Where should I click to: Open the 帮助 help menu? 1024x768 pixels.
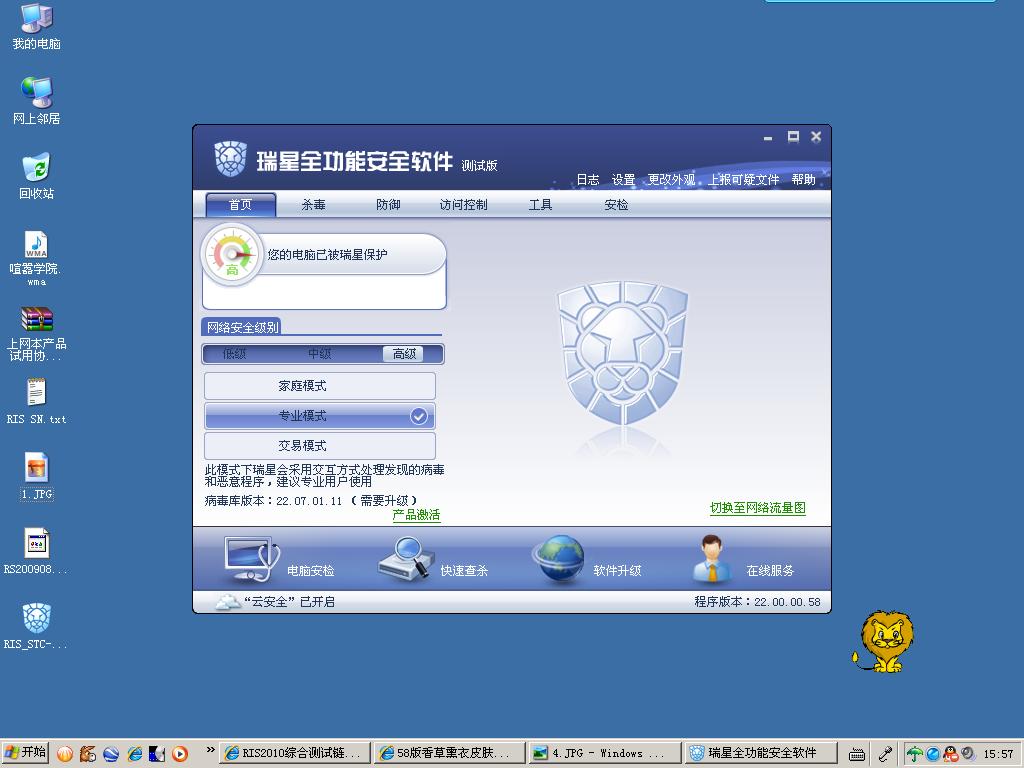point(803,180)
